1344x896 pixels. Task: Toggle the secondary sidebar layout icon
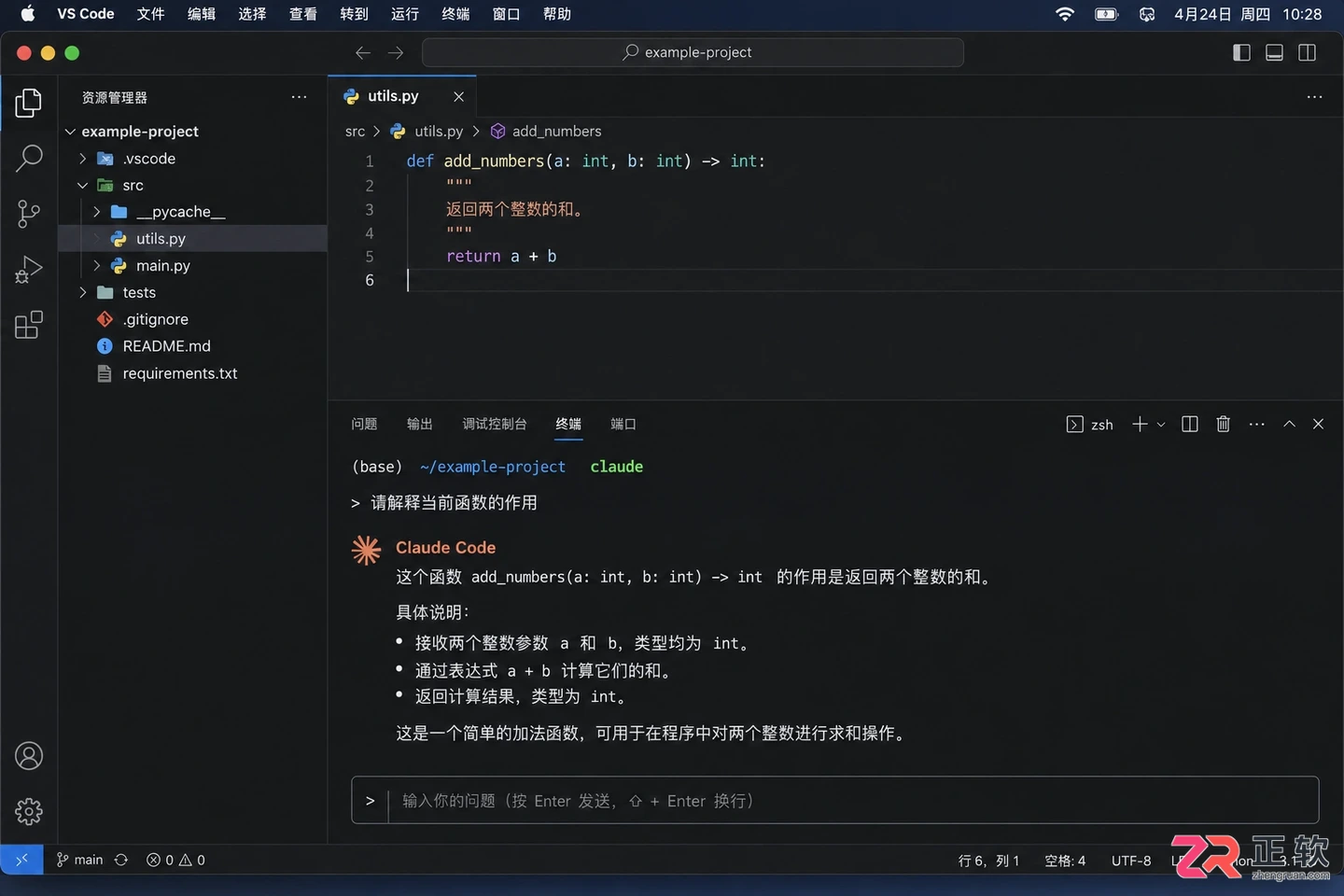(1307, 52)
